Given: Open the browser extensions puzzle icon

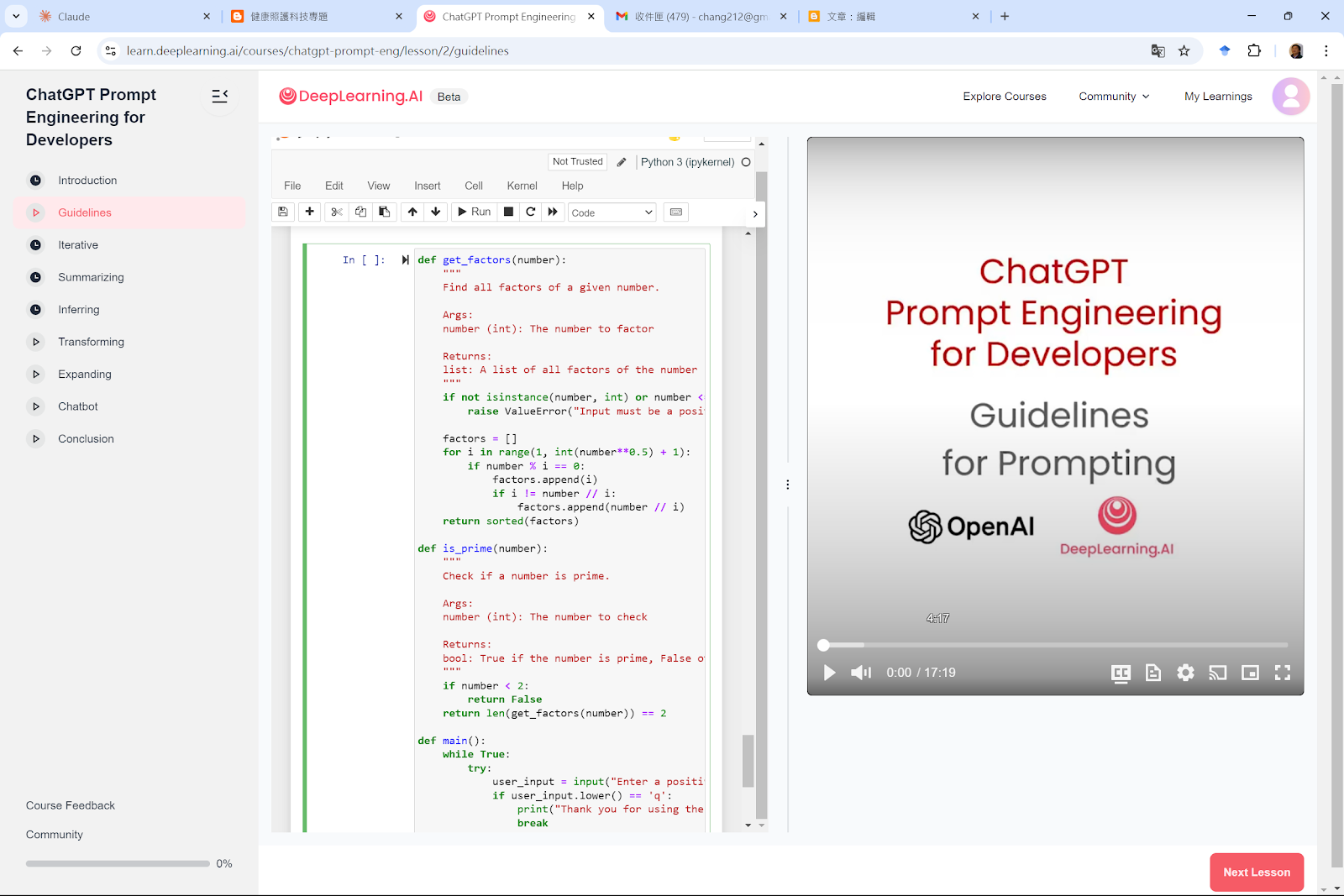Looking at the screenshot, I should click(x=1254, y=51).
